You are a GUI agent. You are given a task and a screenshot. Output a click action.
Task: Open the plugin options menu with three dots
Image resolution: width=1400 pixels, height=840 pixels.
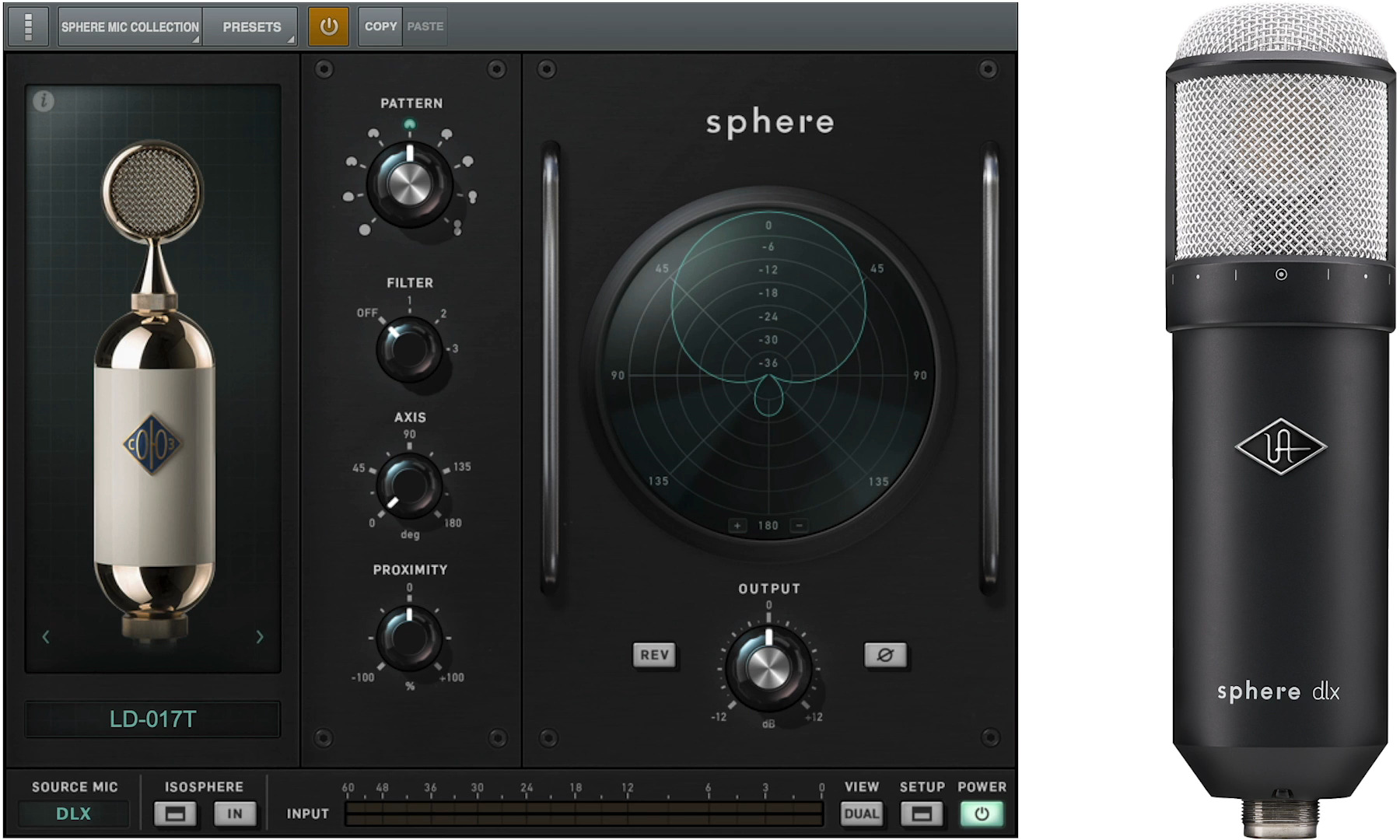click(29, 26)
